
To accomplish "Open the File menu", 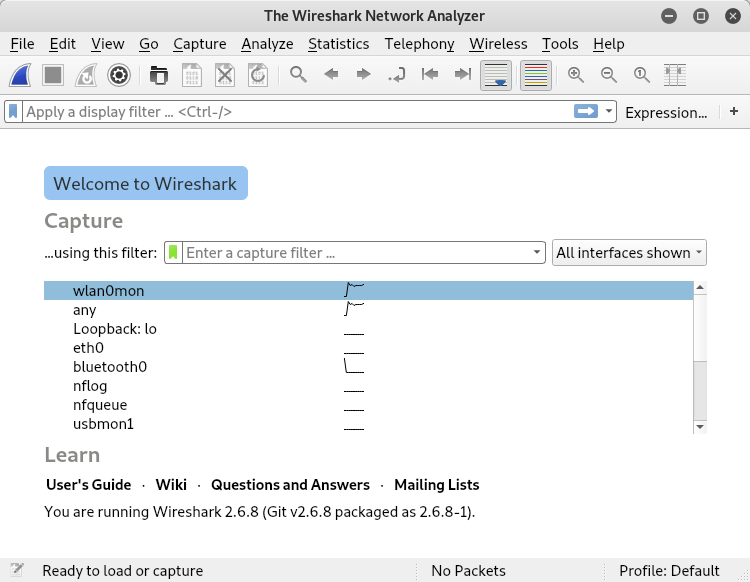I will click(22, 44).
